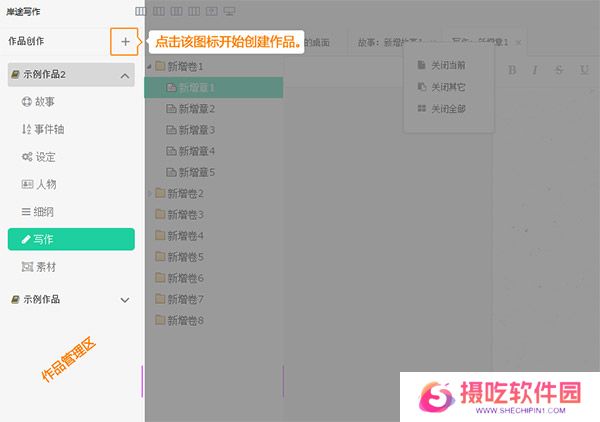Open the 设定 settings section

pyautogui.click(x=39, y=157)
